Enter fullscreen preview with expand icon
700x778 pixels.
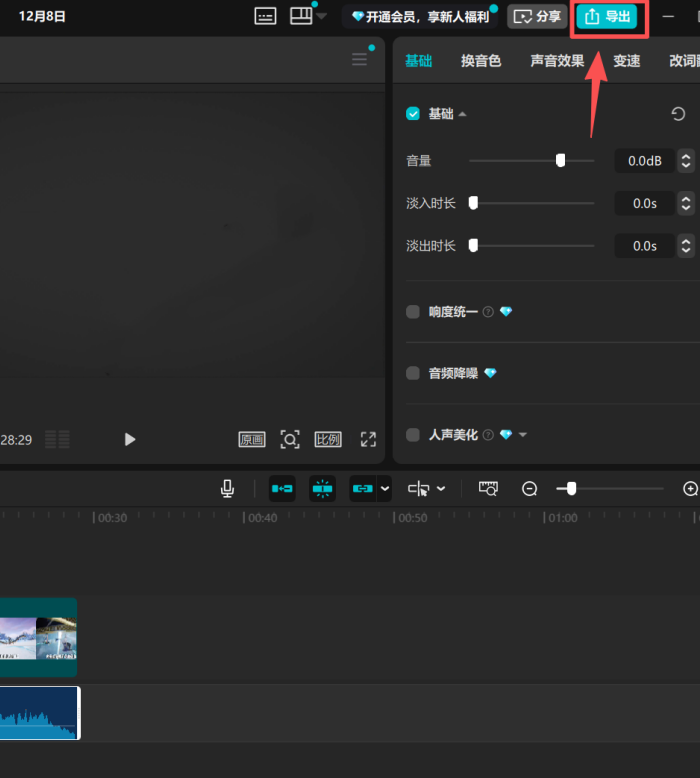coord(368,440)
